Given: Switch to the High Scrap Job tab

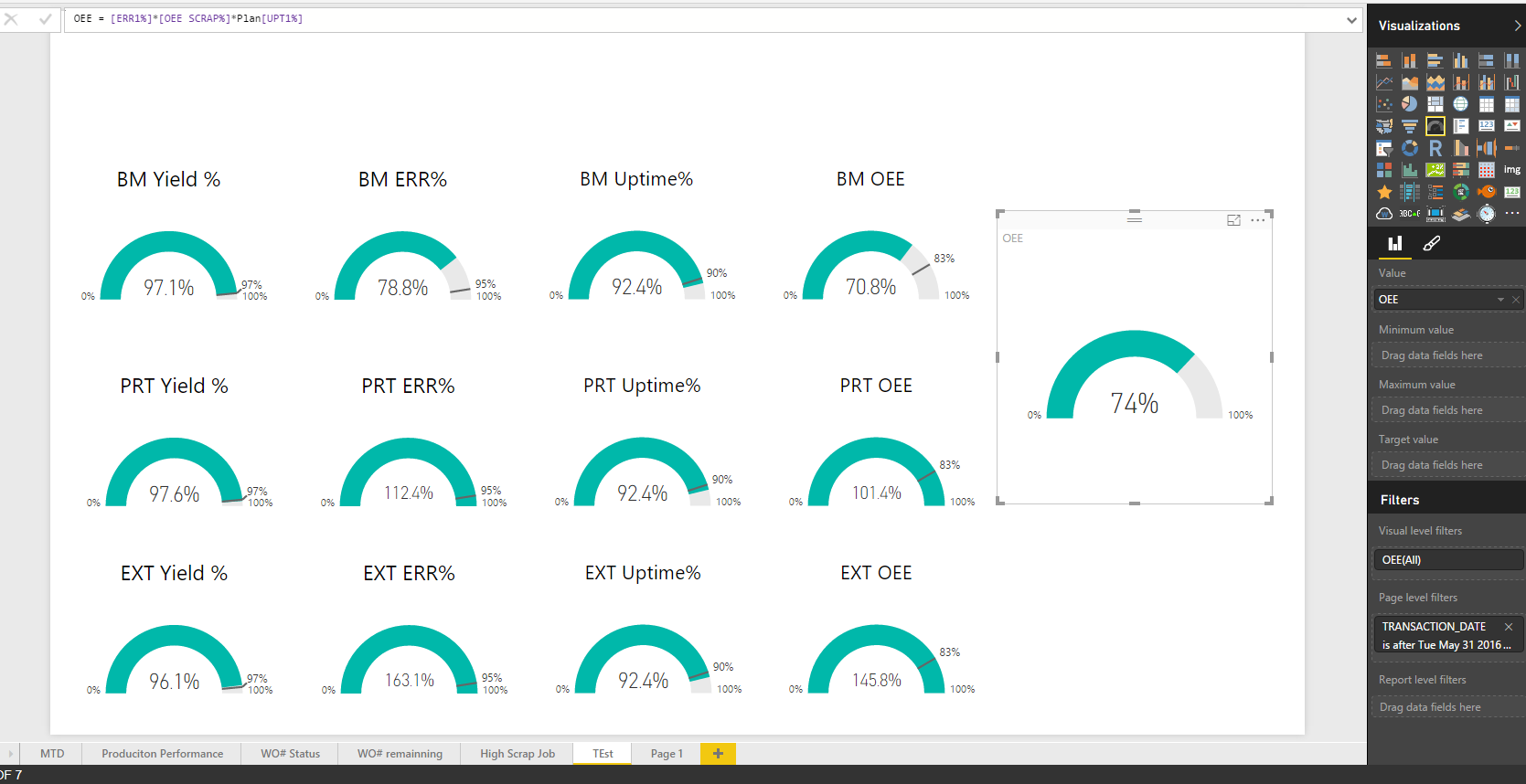Looking at the screenshot, I should 518,754.
